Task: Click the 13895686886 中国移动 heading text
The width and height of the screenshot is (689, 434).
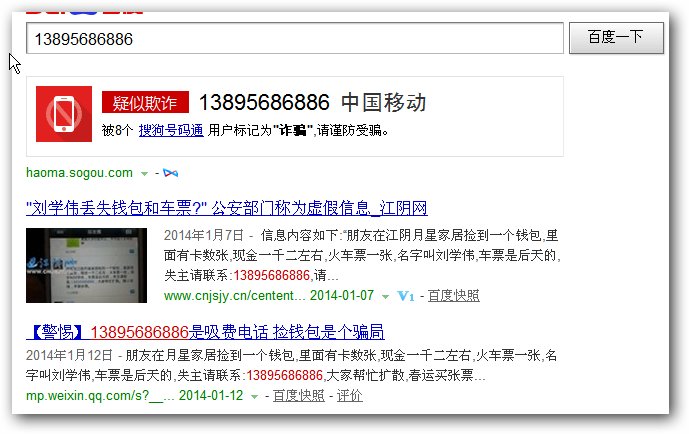Action: click(312, 103)
